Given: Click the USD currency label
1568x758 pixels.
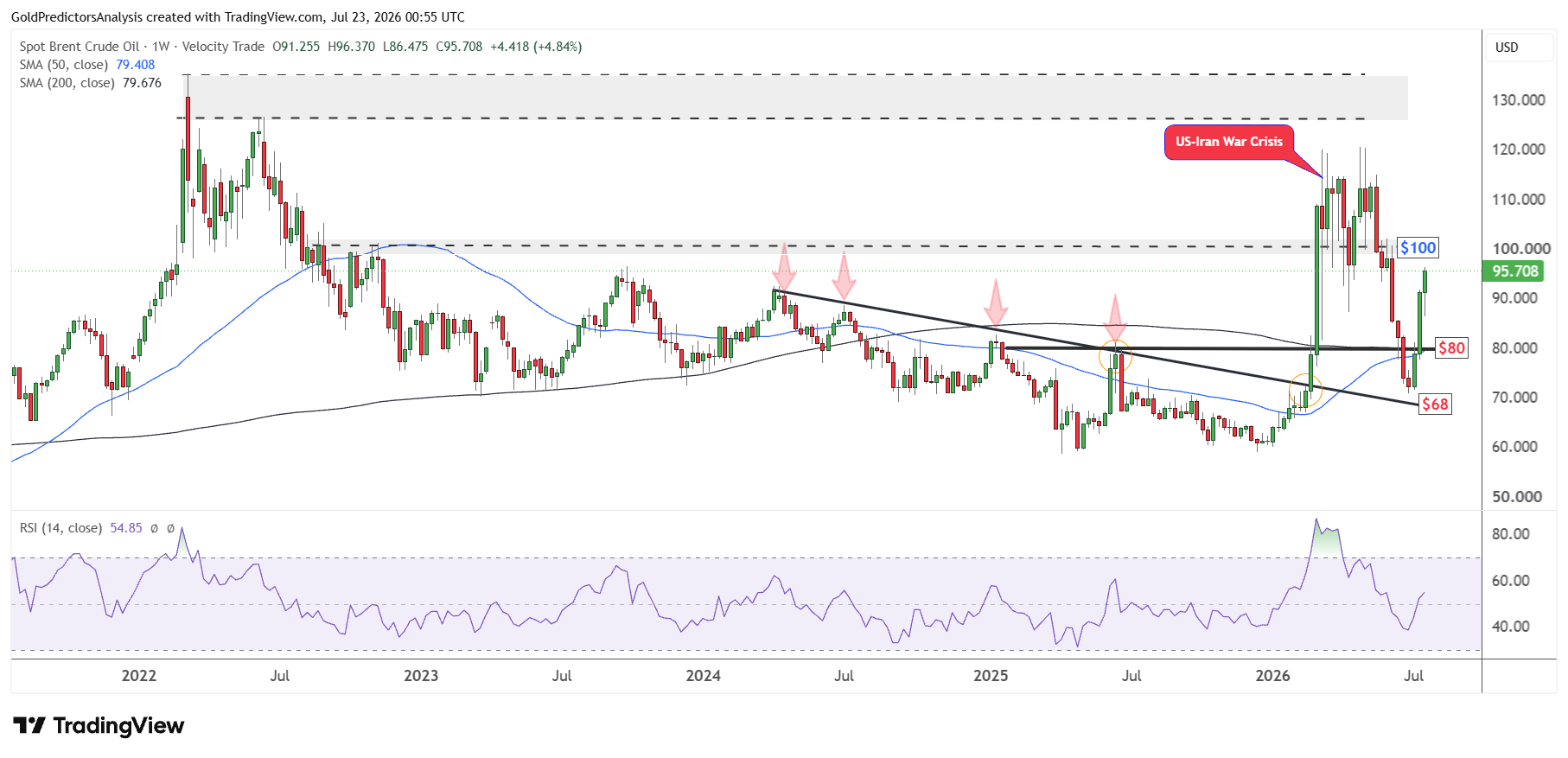Looking at the screenshot, I should (1507, 48).
